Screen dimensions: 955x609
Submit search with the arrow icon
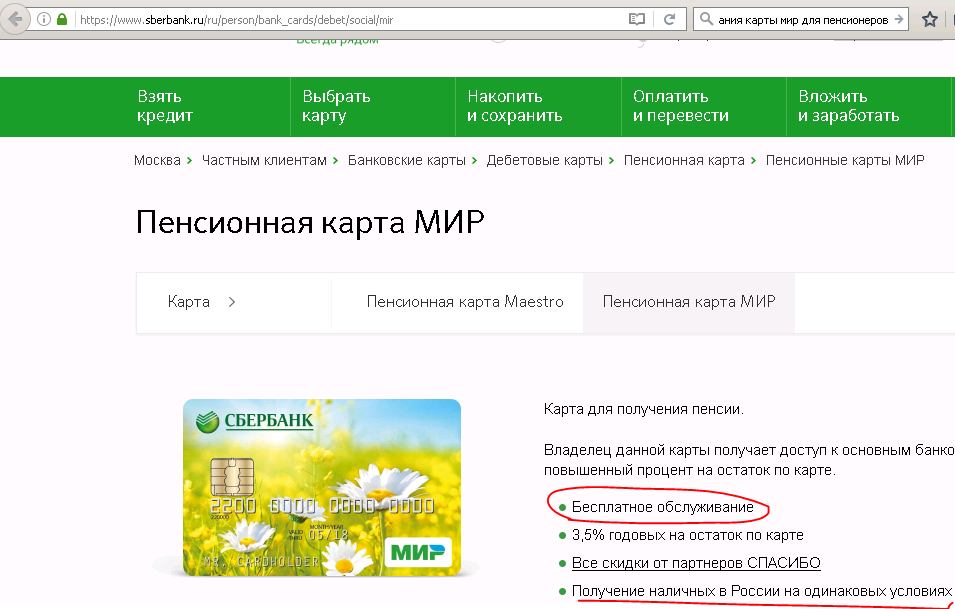(x=899, y=19)
